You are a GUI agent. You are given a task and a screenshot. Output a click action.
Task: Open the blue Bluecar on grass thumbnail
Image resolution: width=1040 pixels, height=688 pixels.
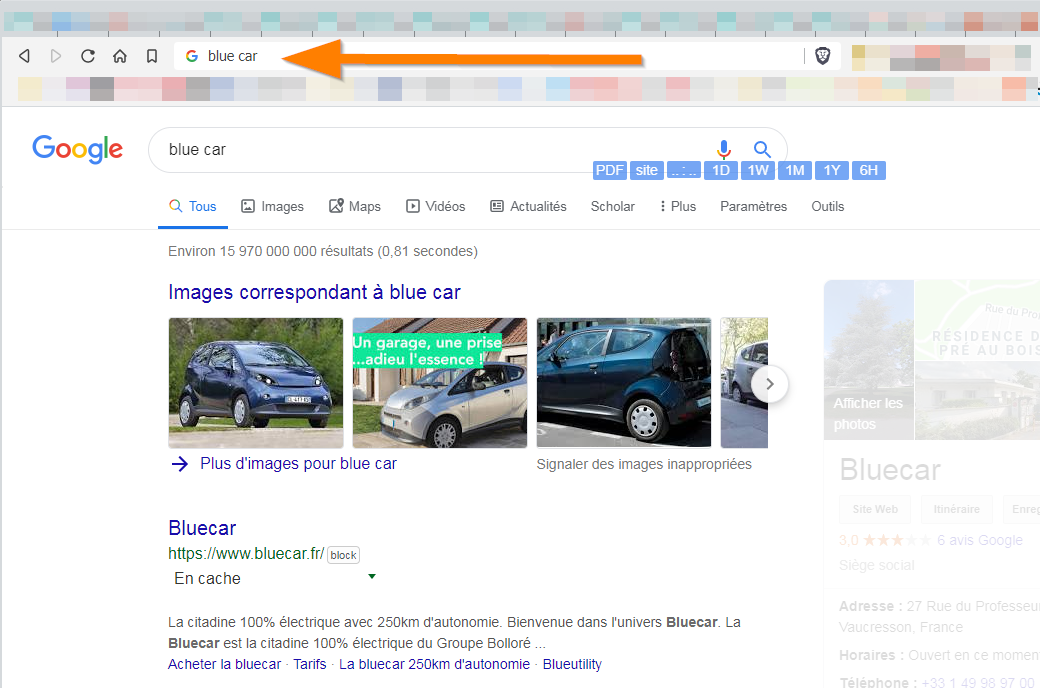(x=256, y=383)
